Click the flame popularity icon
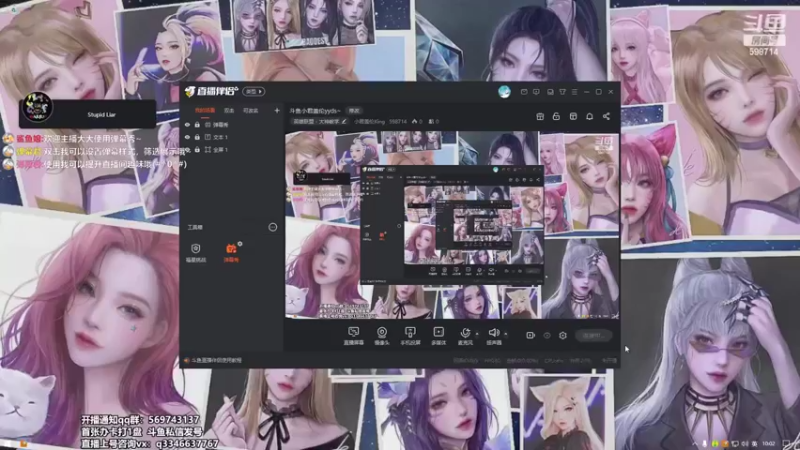This screenshot has height=450, width=800. (414, 122)
